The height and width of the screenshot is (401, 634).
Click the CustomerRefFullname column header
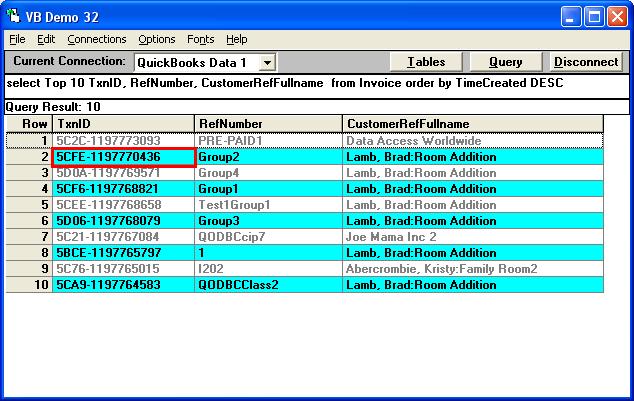point(472,124)
